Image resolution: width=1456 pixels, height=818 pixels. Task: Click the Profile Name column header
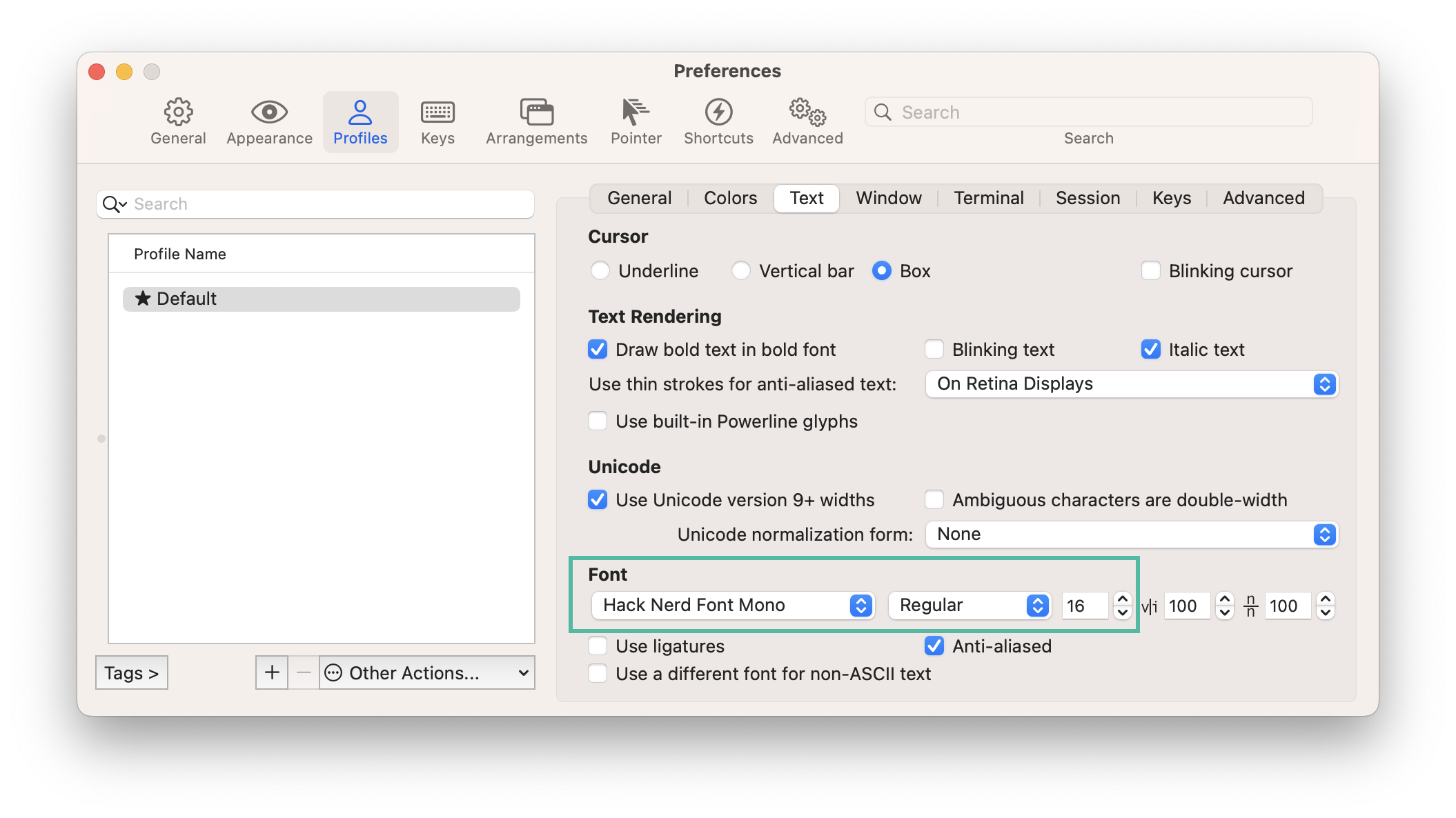click(x=321, y=254)
